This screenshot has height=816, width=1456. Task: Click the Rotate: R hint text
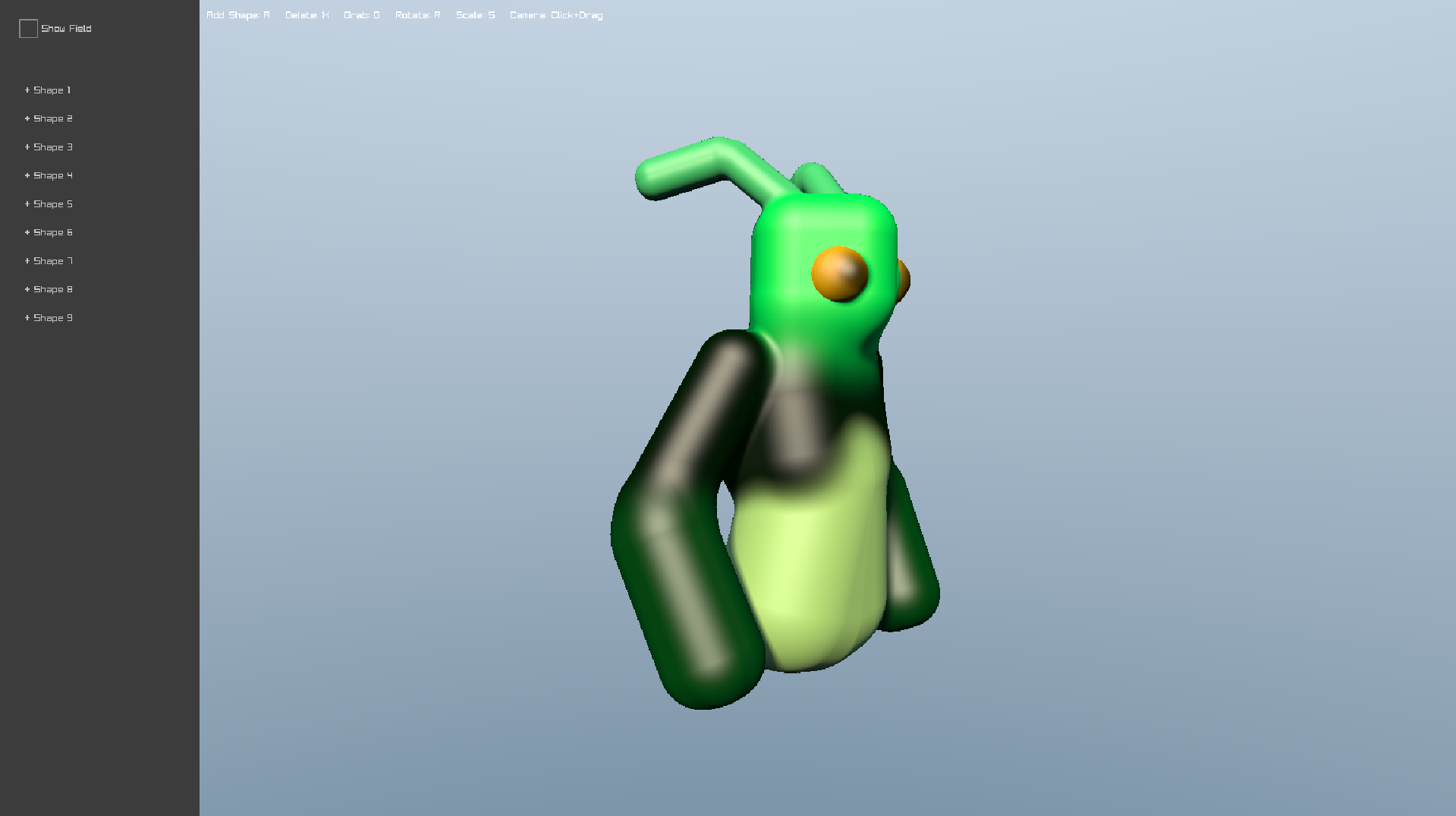coord(418,15)
